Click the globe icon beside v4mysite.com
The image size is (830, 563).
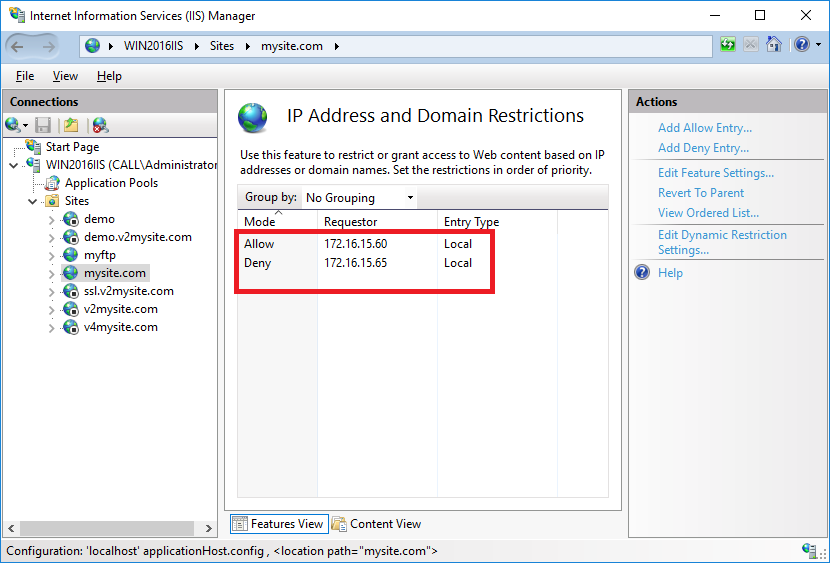click(70, 327)
